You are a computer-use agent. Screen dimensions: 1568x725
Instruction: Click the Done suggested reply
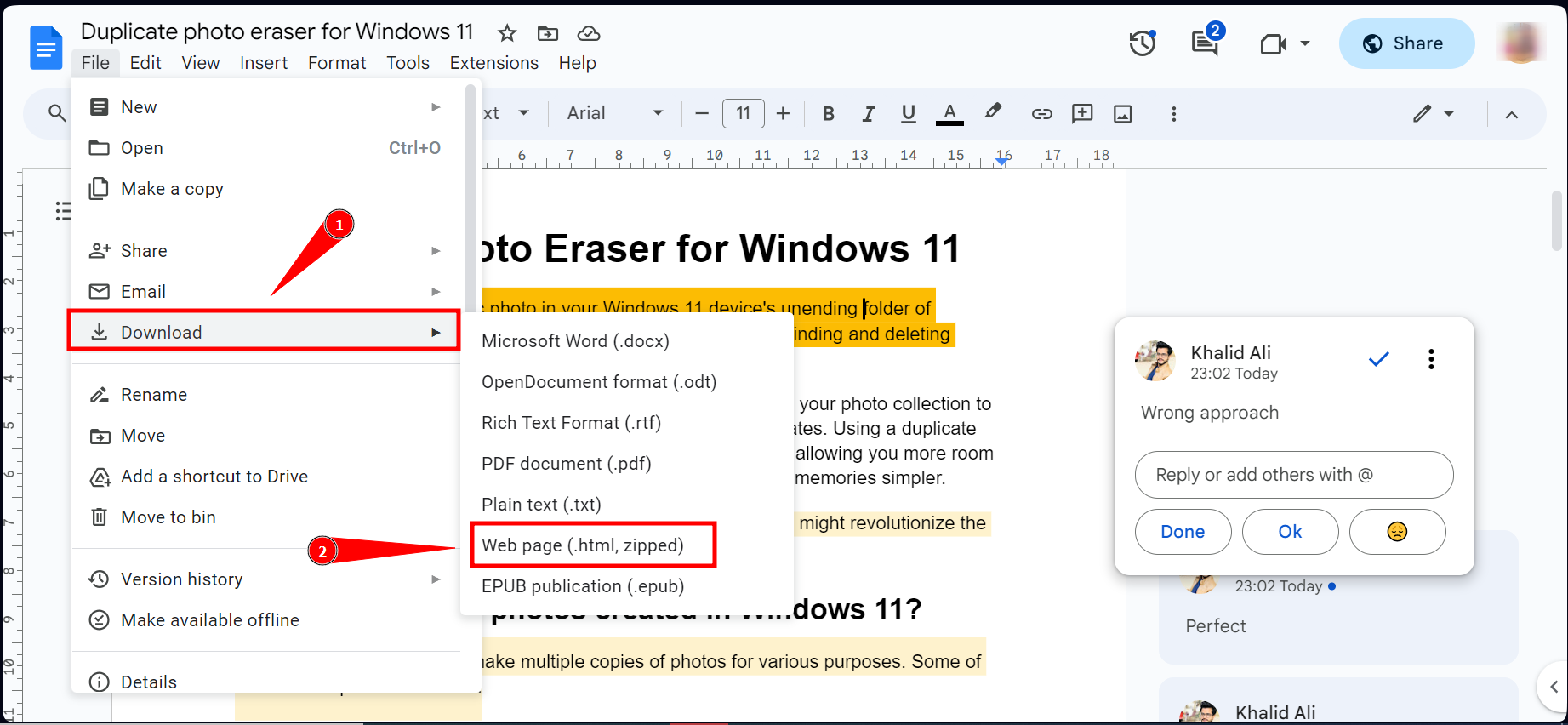tap(1183, 532)
